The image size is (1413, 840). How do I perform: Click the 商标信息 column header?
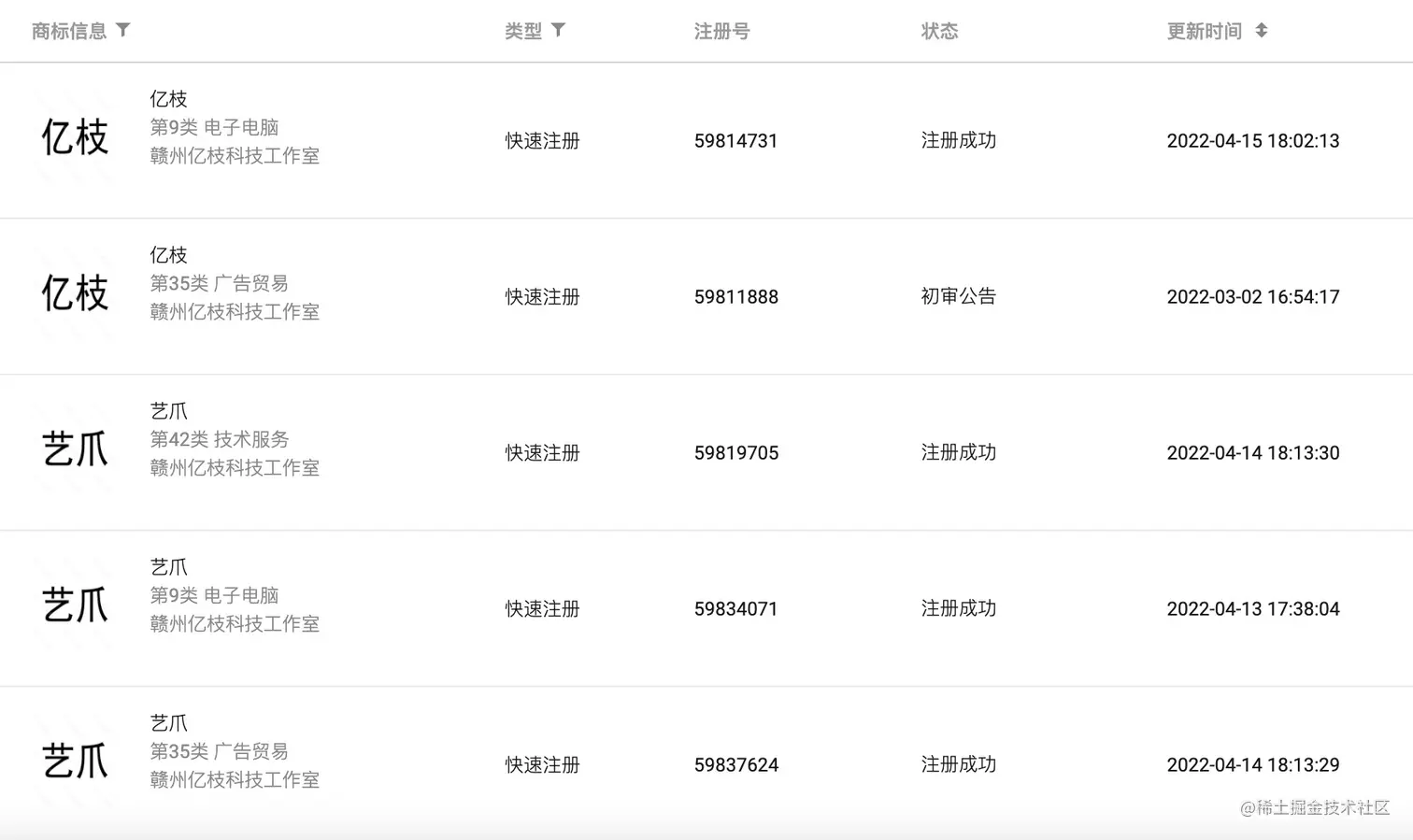click(x=69, y=31)
